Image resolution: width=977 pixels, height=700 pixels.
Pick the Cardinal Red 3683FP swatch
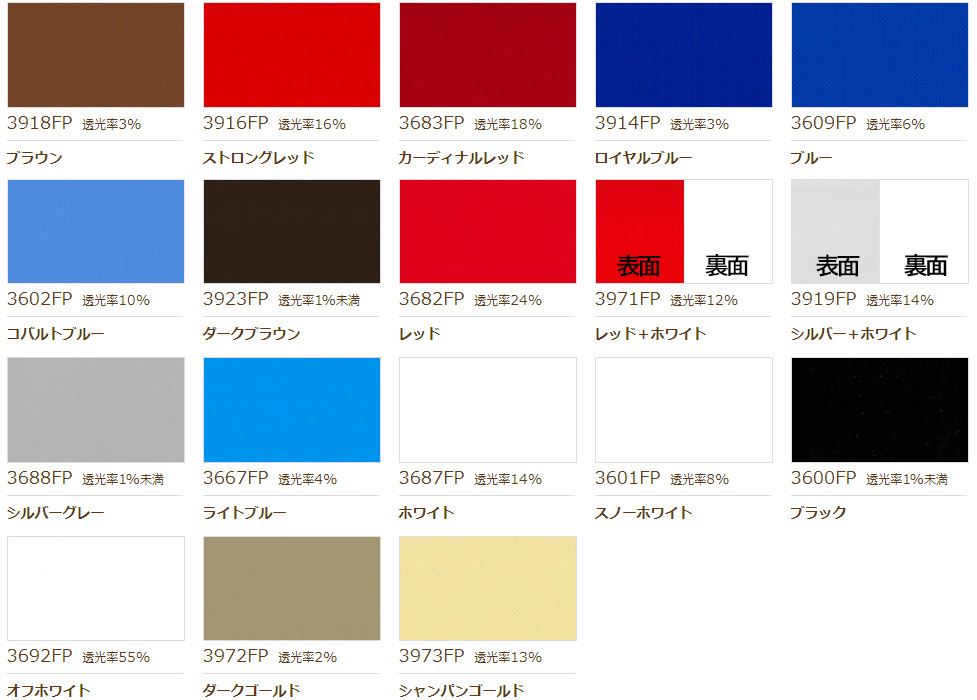coord(488,55)
